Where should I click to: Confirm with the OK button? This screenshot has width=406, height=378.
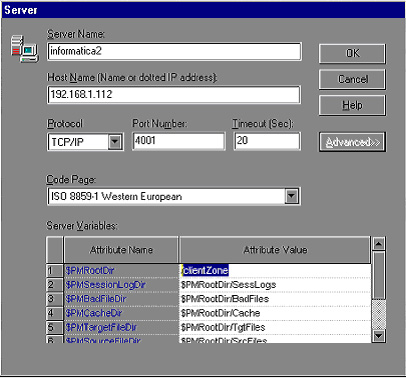352,54
